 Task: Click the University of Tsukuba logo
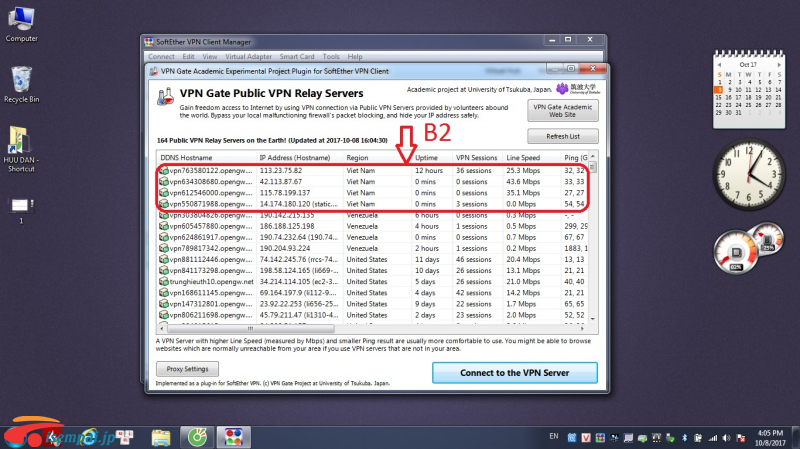tap(578, 89)
